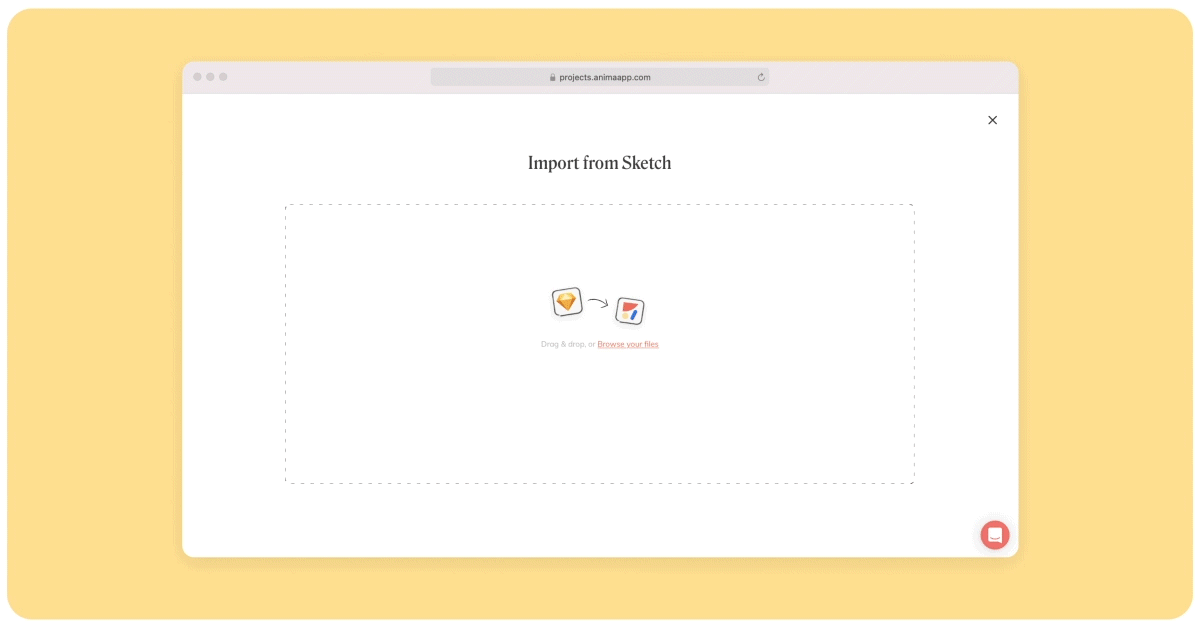Click inside the dashed file drop zone
The height and width of the screenshot is (628, 1200).
click(x=600, y=420)
